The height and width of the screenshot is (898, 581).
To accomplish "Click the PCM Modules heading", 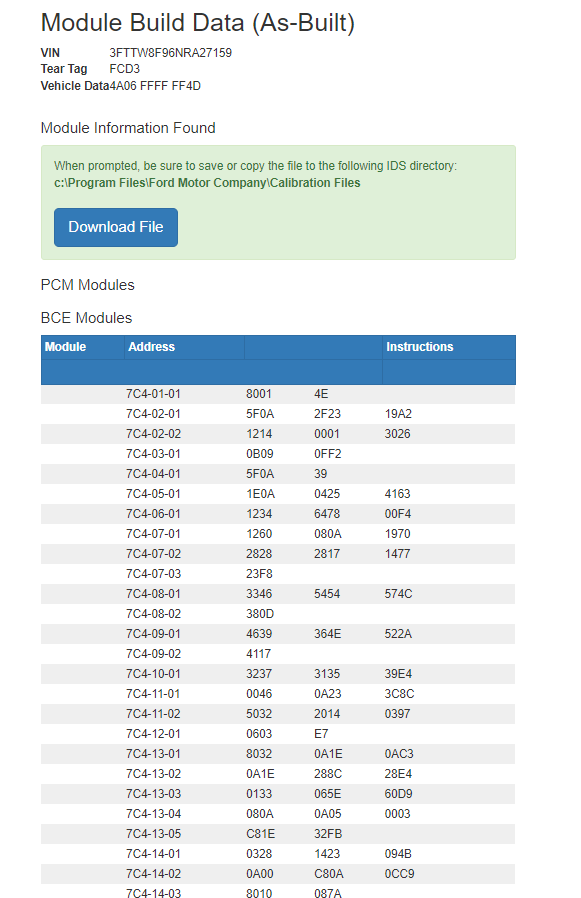I will pos(88,285).
